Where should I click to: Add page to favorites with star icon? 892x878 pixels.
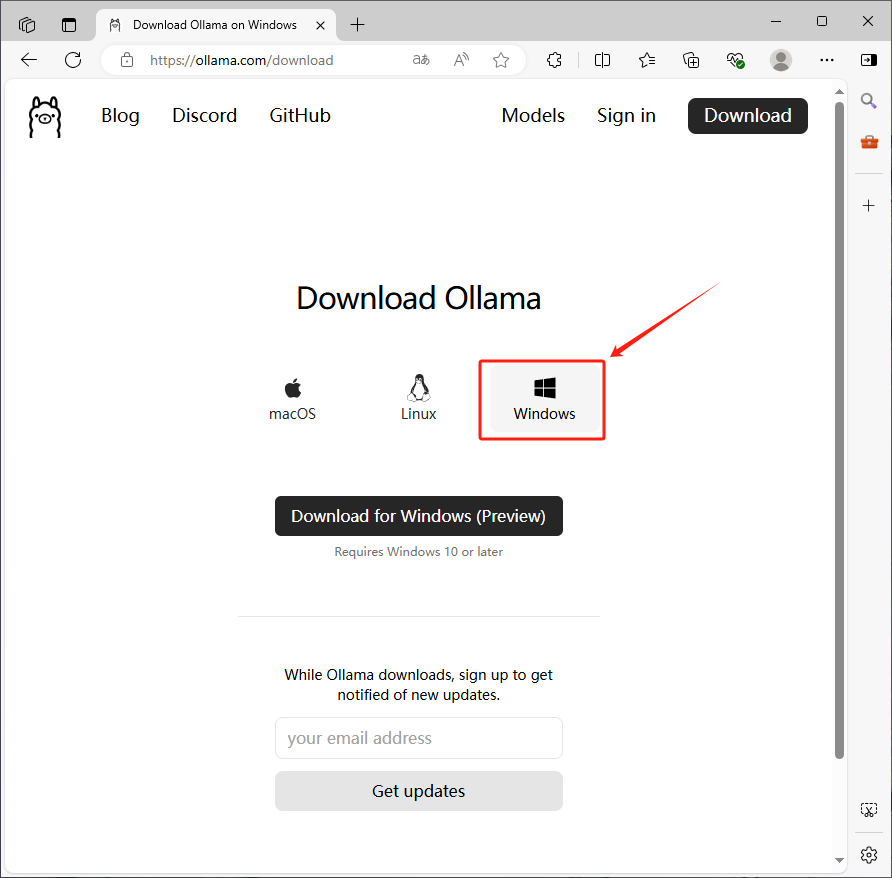point(501,60)
